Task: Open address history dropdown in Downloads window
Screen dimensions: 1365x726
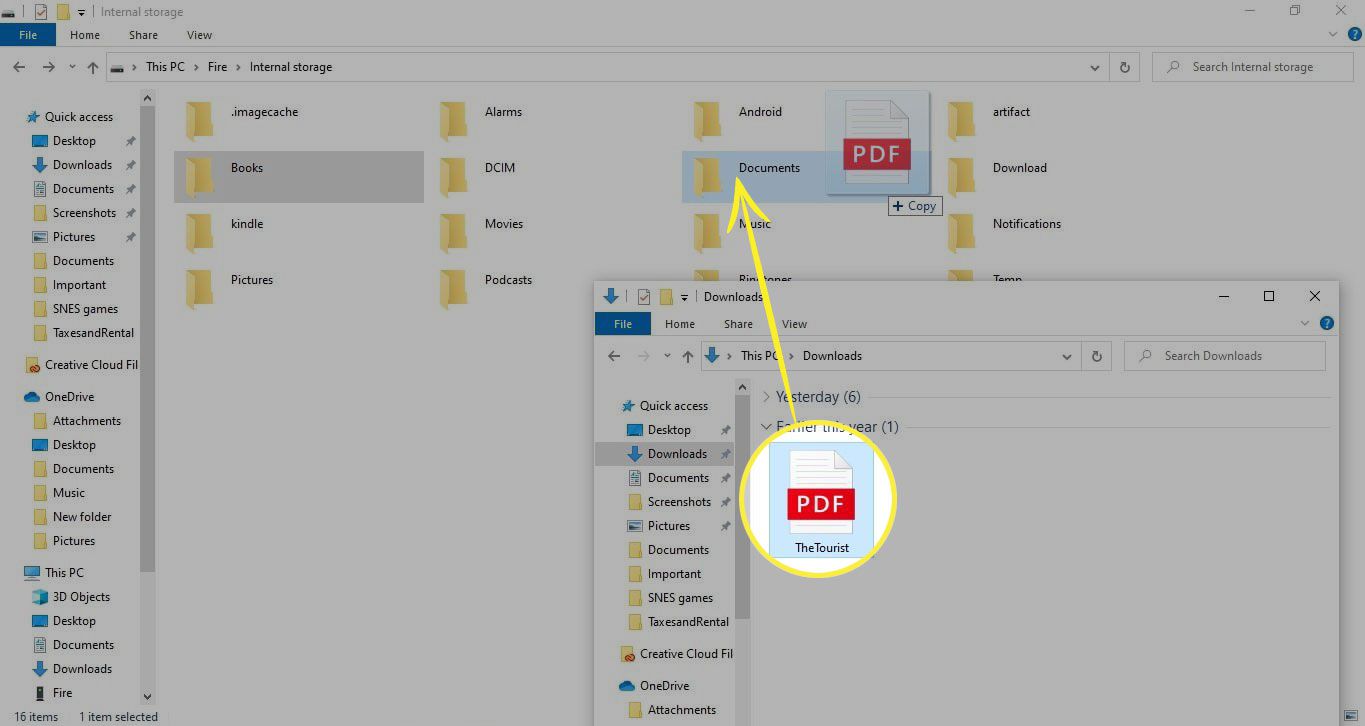Action: click(x=1067, y=356)
